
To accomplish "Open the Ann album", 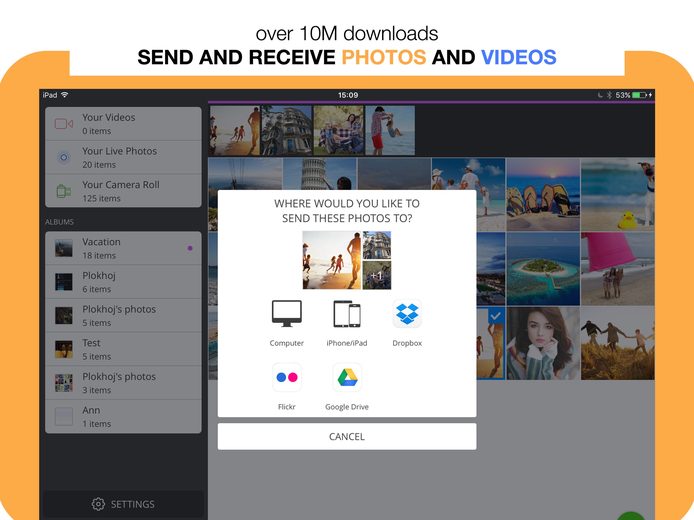I will click(123, 416).
